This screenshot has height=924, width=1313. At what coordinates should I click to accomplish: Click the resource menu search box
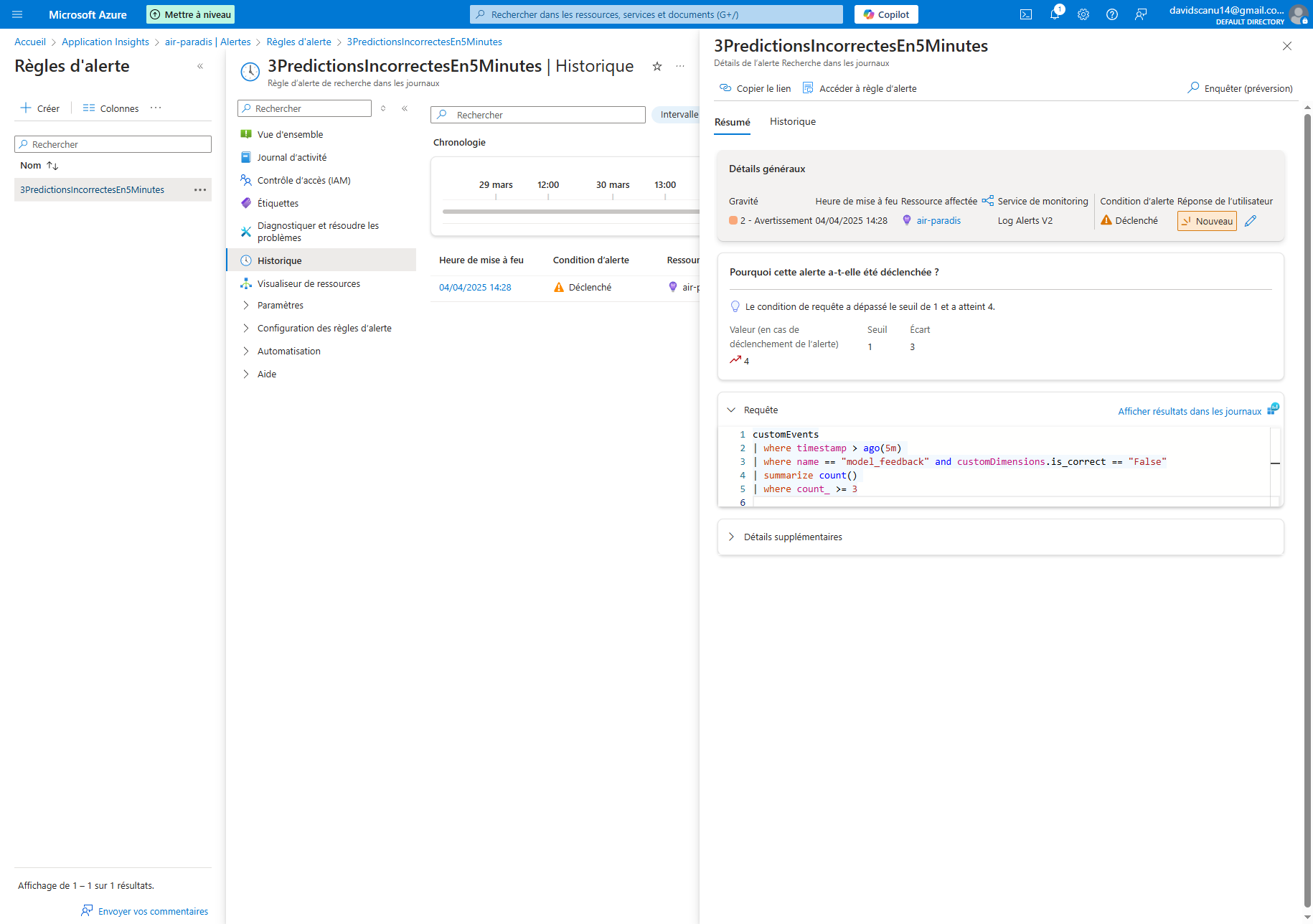304,108
